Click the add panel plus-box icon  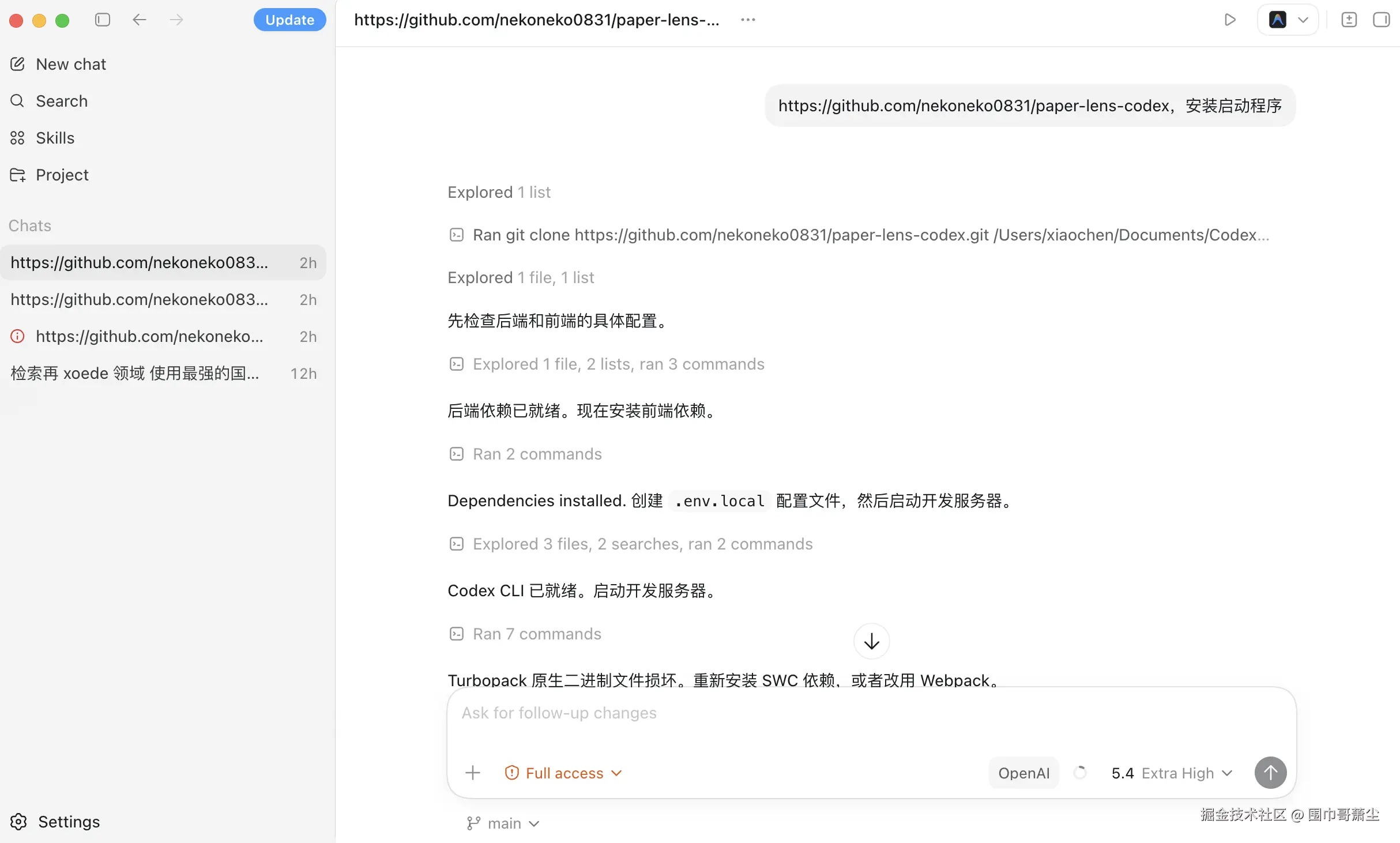point(1349,20)
